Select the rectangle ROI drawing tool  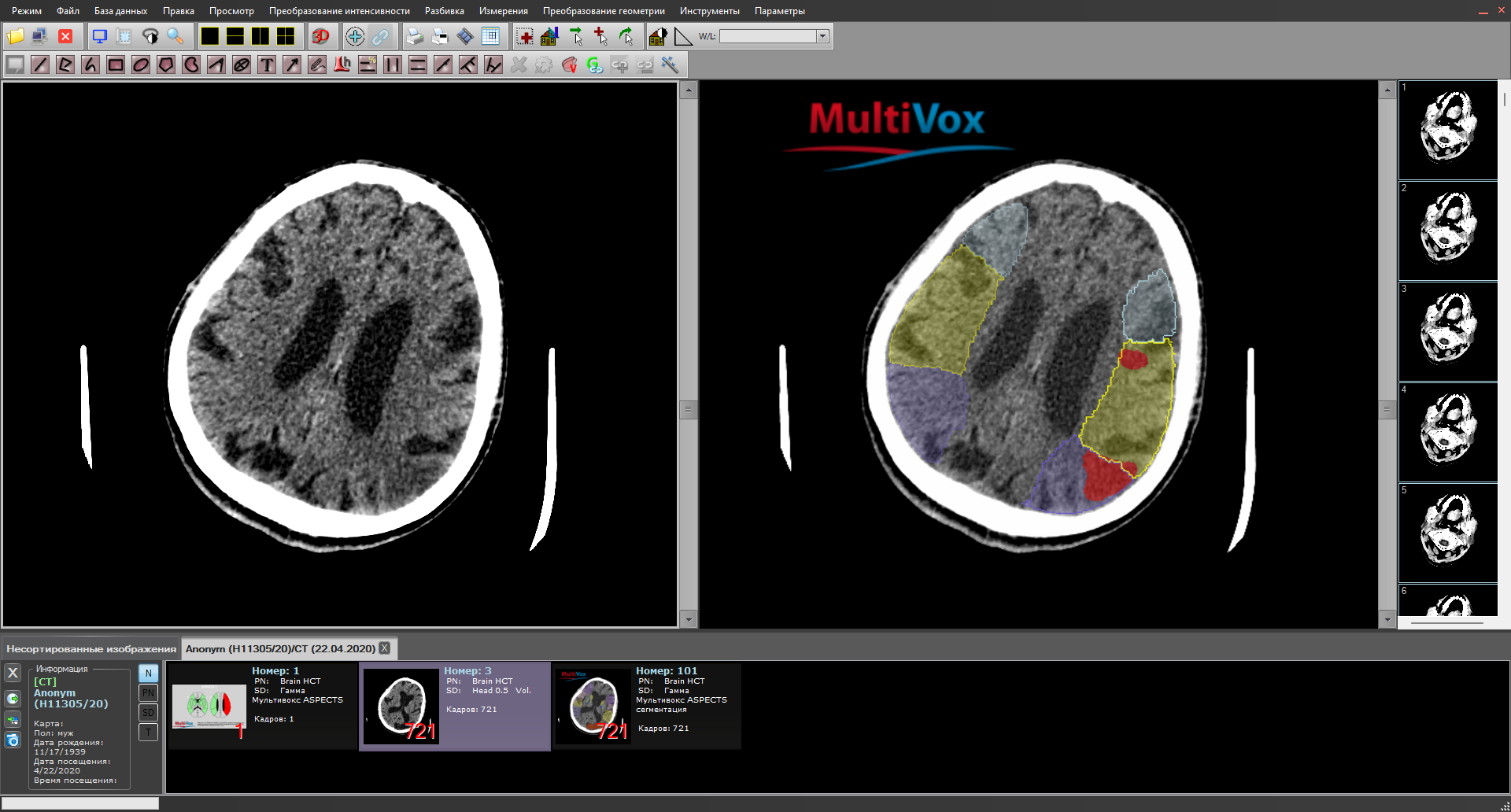[x=116, y=65]
